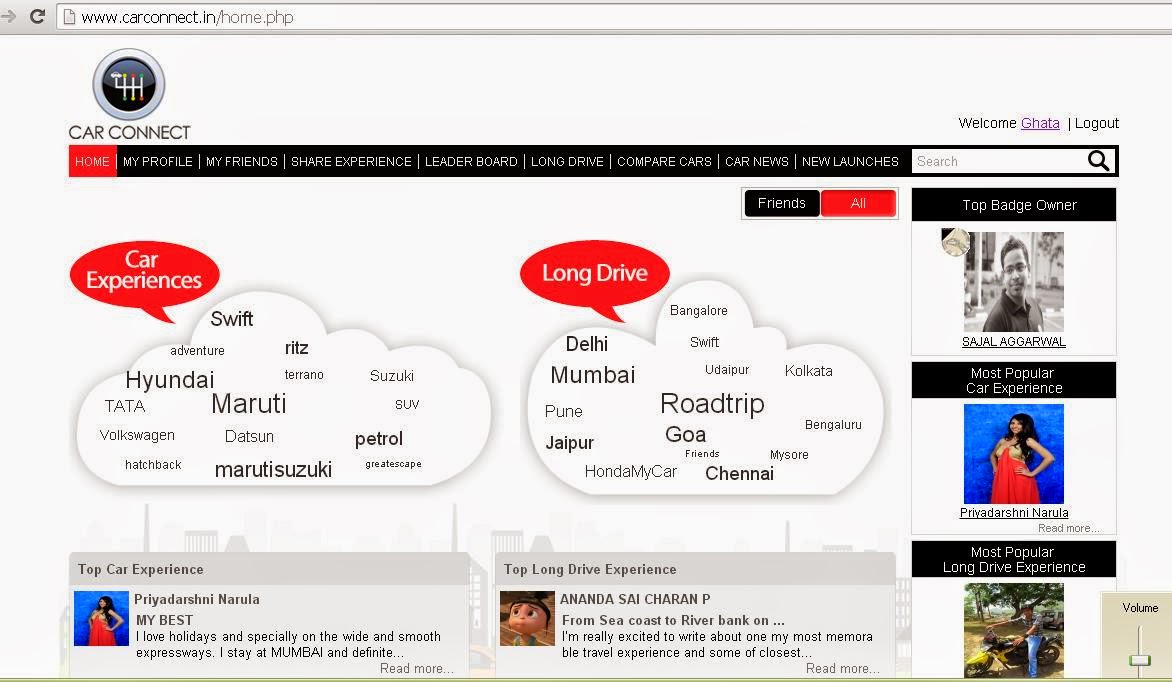Open SHARE EXPERIENCE page
This screenshot has width=1172, height=682.
point(351,162)
